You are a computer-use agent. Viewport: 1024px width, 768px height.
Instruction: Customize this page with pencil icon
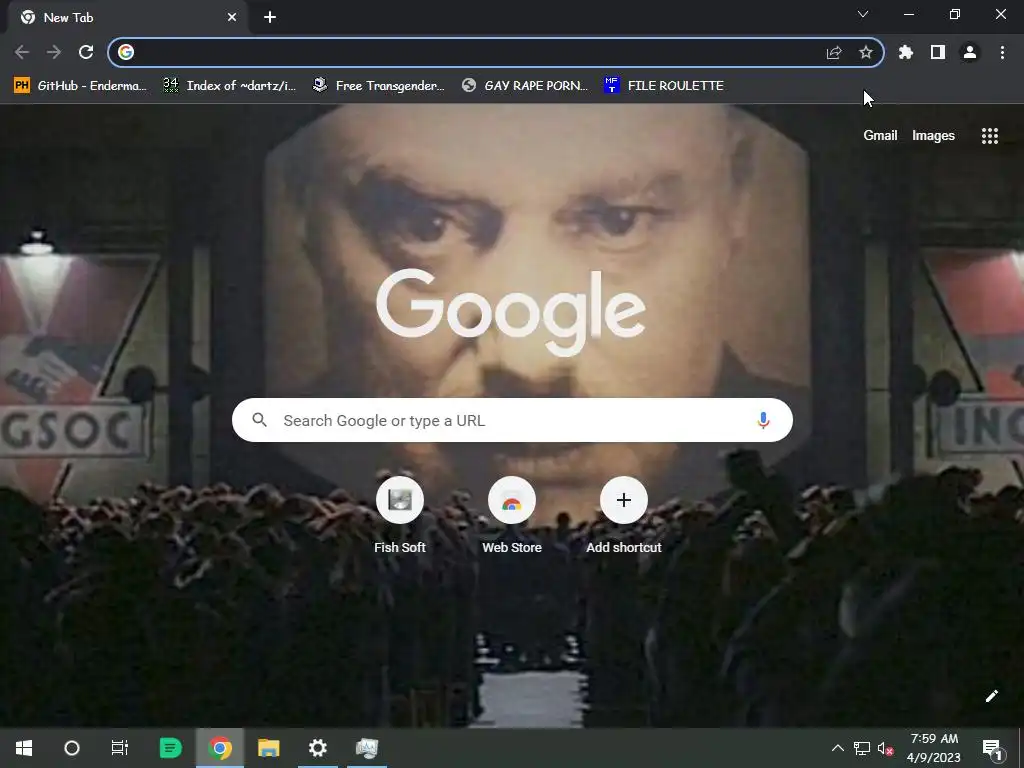point(991,696)
